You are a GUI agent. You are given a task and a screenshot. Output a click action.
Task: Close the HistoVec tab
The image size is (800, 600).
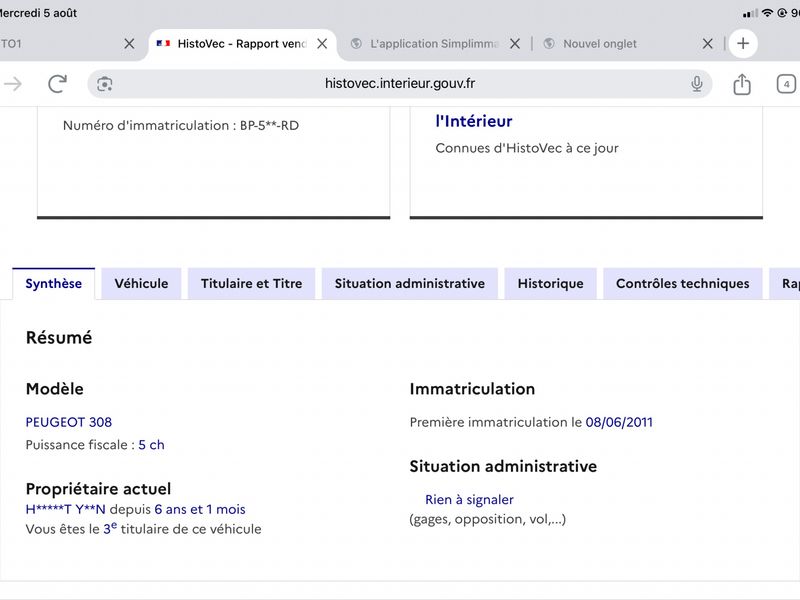click(x=322, y=44)
